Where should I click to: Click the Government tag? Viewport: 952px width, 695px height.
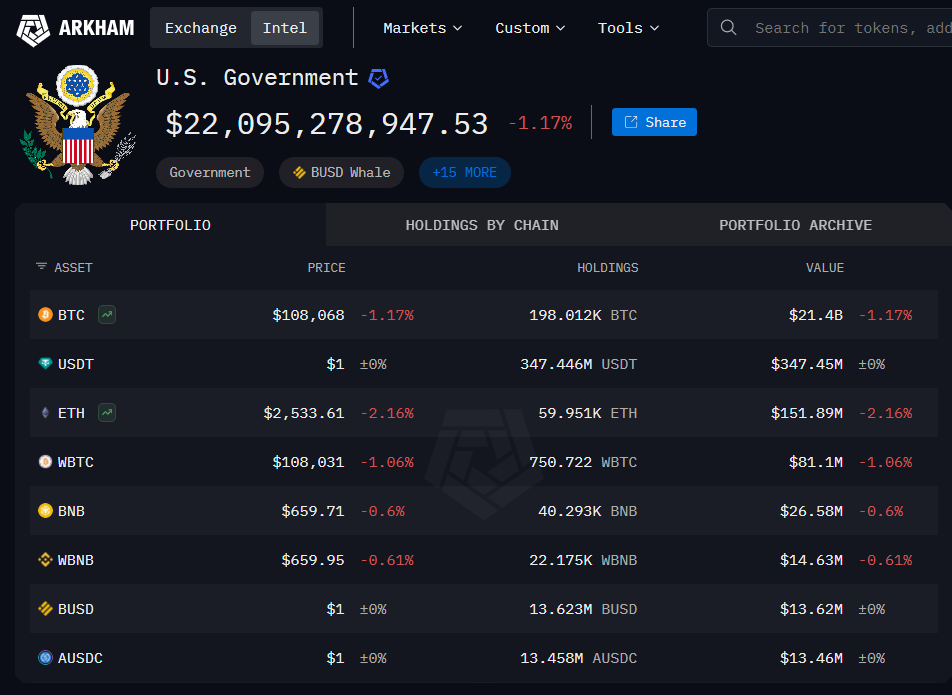pos(210,172)
